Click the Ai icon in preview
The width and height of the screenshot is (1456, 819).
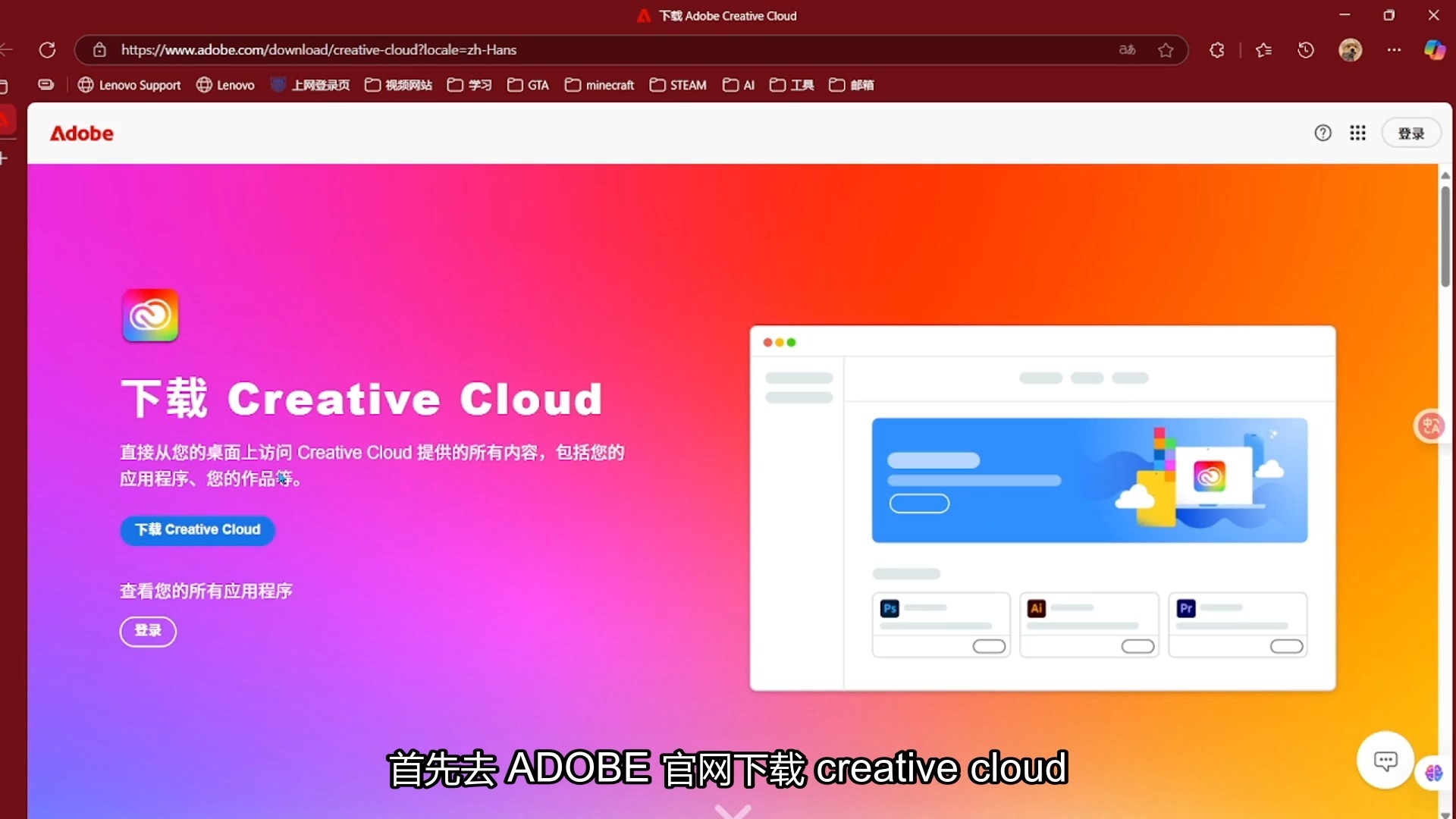[1037, 608]
